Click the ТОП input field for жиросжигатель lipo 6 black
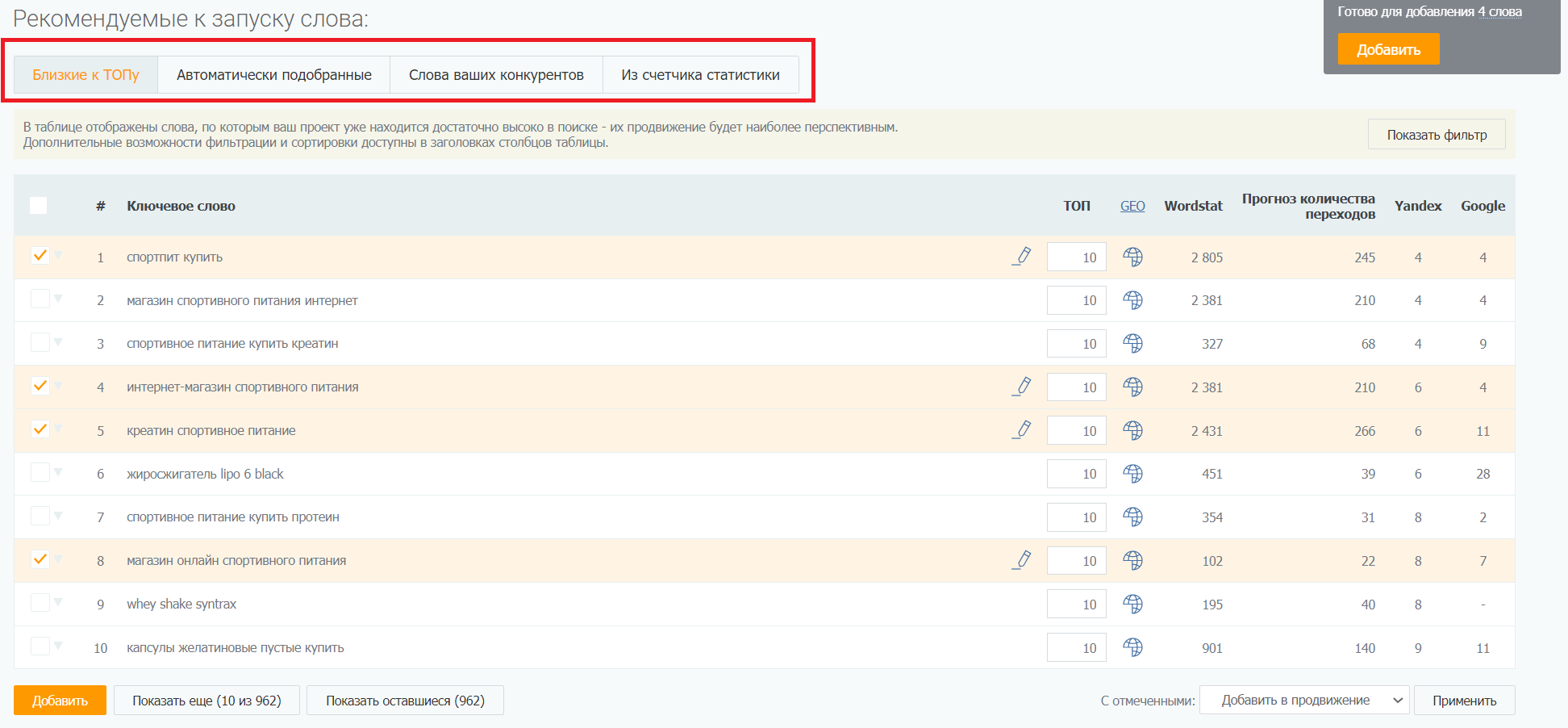This screenshot has width=1568, height=728. [1077, 474]
